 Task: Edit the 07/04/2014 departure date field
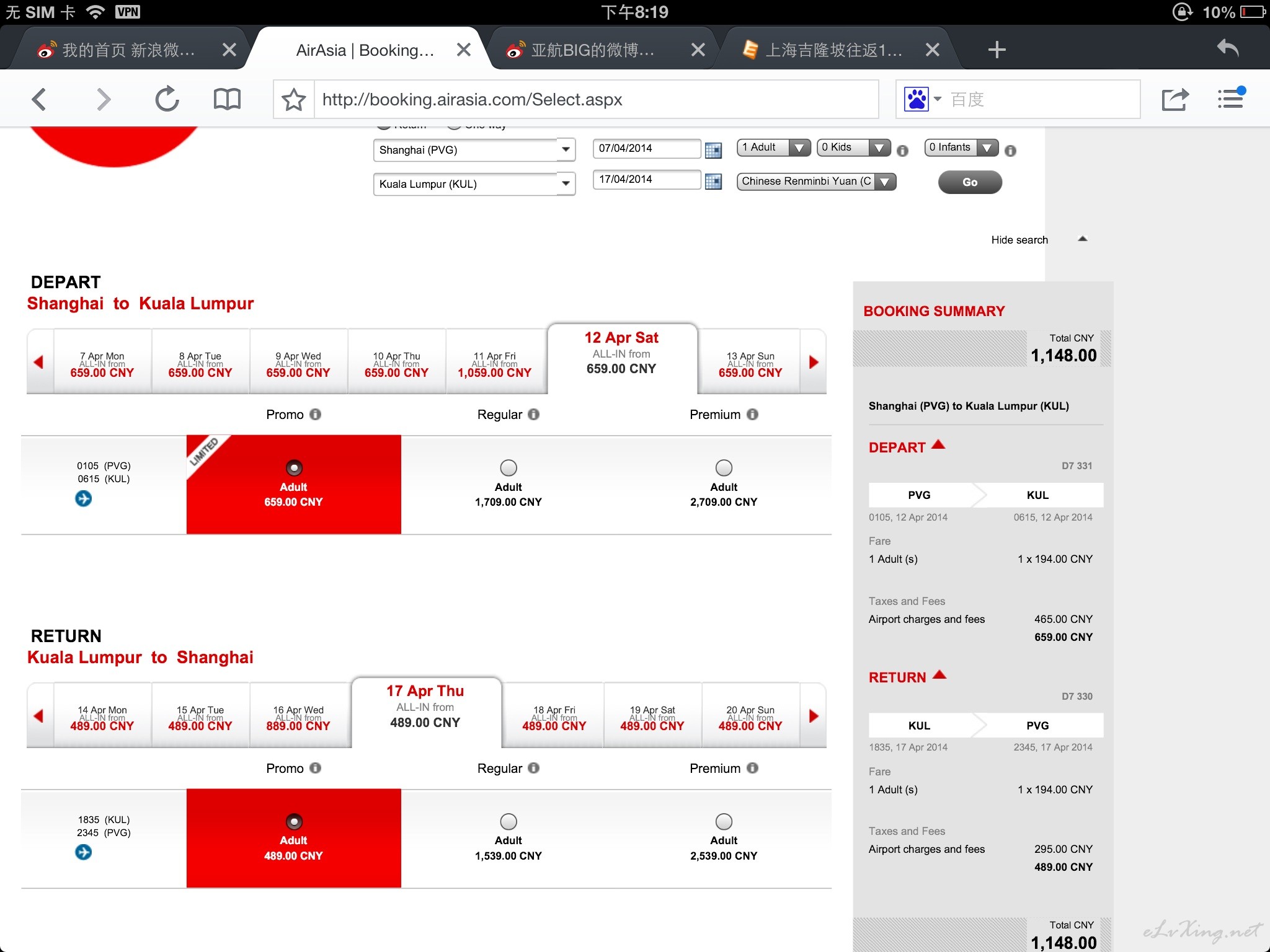click(x=647, y=149)
